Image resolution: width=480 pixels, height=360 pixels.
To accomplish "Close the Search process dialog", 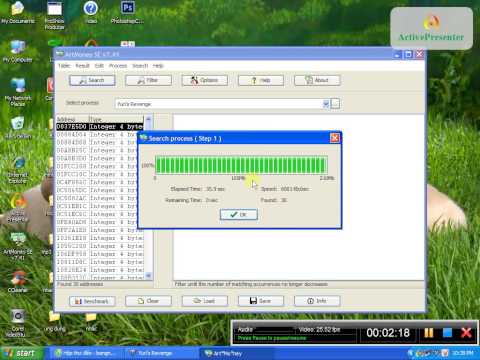I will (335, 138).
